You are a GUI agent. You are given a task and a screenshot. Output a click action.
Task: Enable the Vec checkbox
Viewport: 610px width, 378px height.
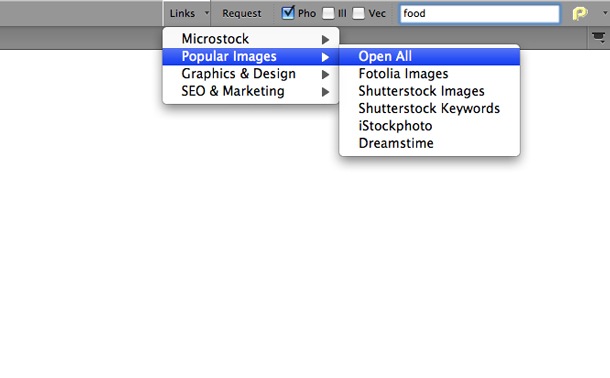(358, 13)
